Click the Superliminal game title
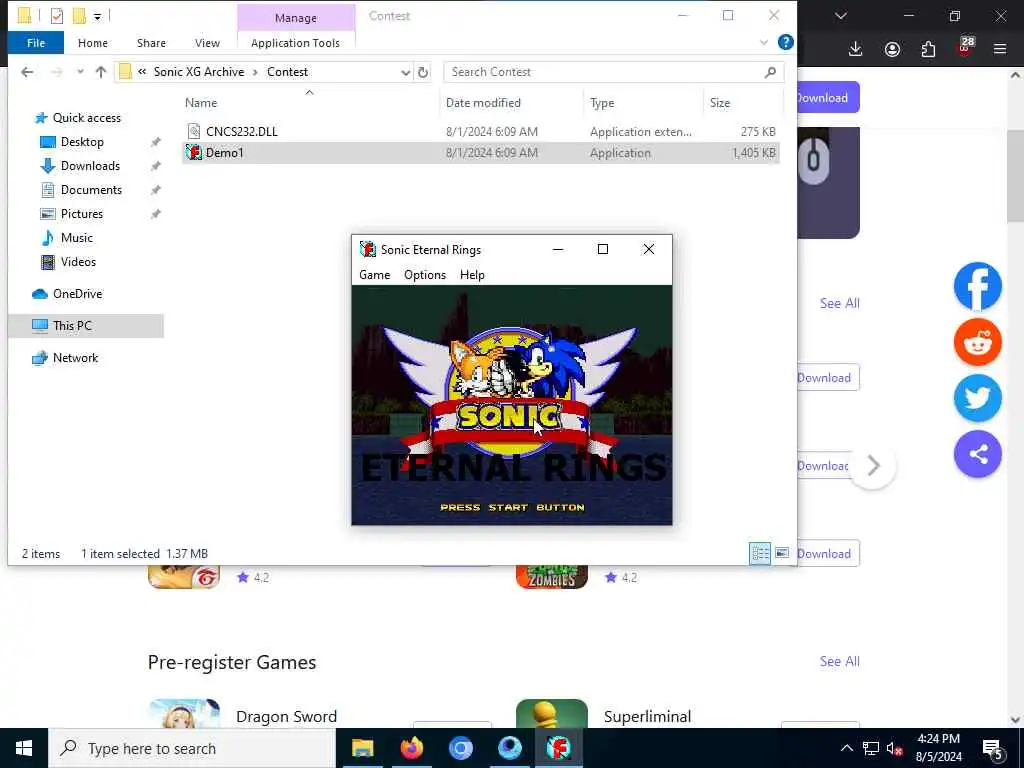The height and width of the screenshot is (768, 1024). 647,717
